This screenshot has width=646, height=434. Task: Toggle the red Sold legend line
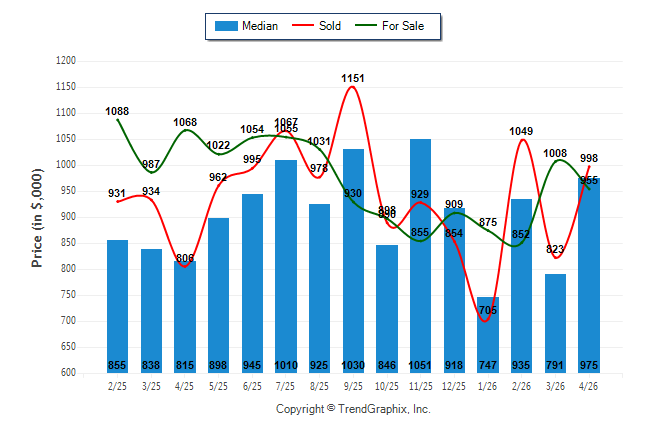click(303, 26)
